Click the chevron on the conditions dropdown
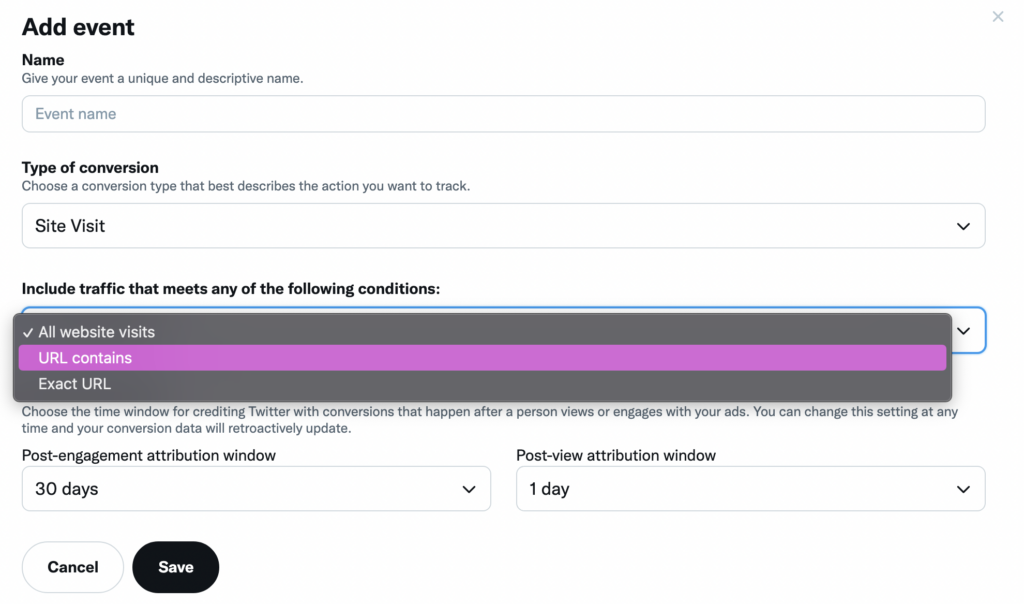 [x=964, y=330]
